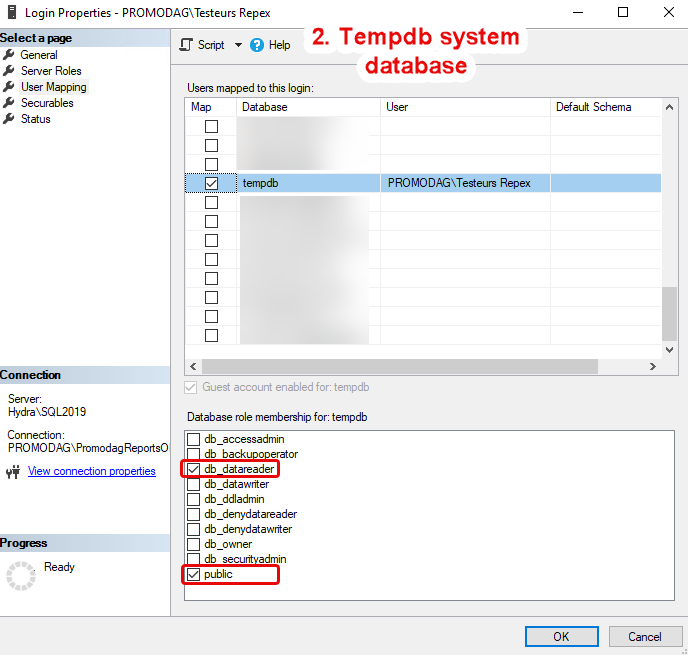Image resolution: width=689 pixels, height=656 pixels.
Task: Click OK to save login properties
Action: 562,637
